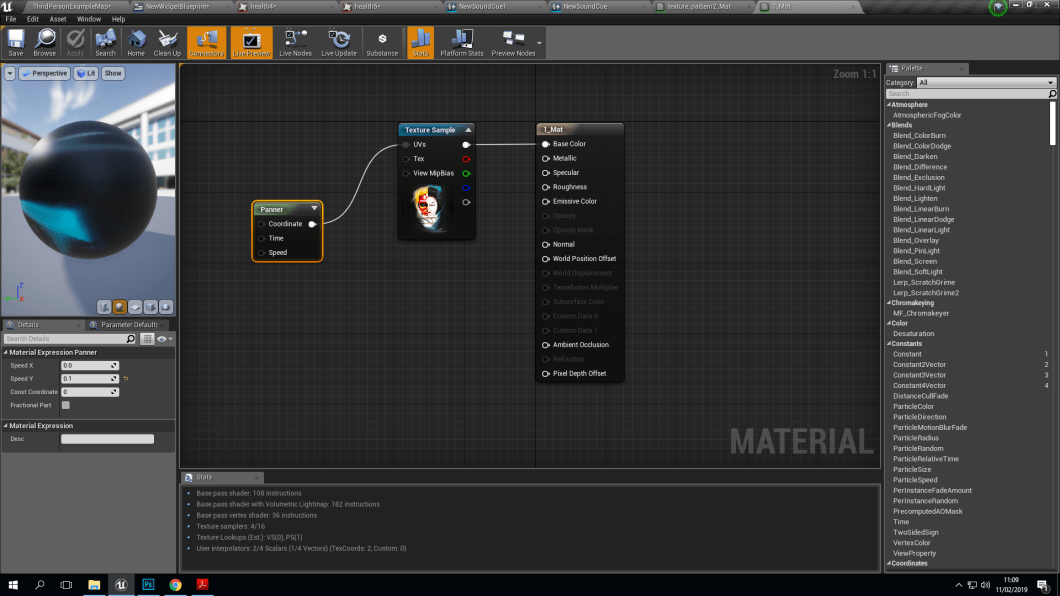Select the Browse toolbar icon
The image size is (1060, 596).
pos(44,42)
